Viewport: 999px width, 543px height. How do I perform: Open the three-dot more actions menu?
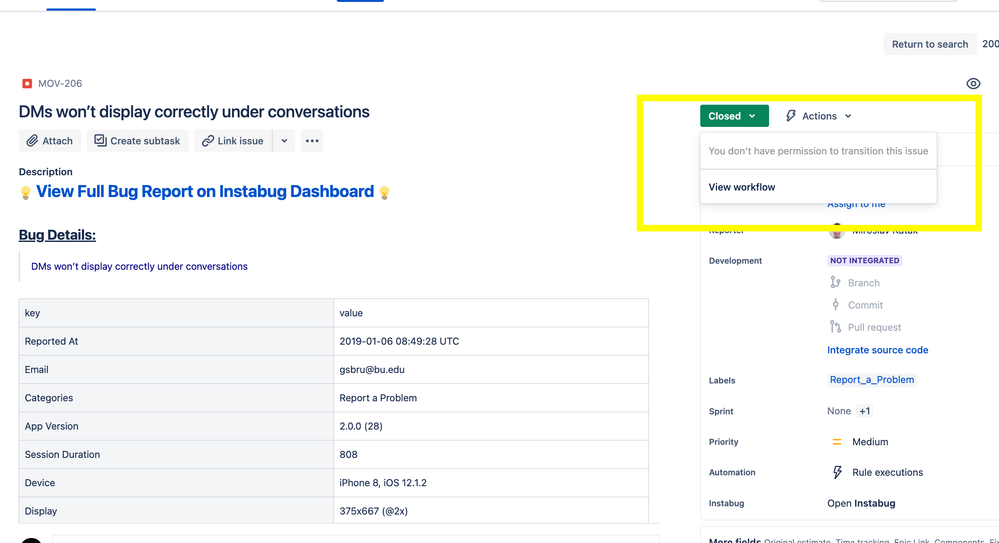pyautogui.click(x=312, y=141)
